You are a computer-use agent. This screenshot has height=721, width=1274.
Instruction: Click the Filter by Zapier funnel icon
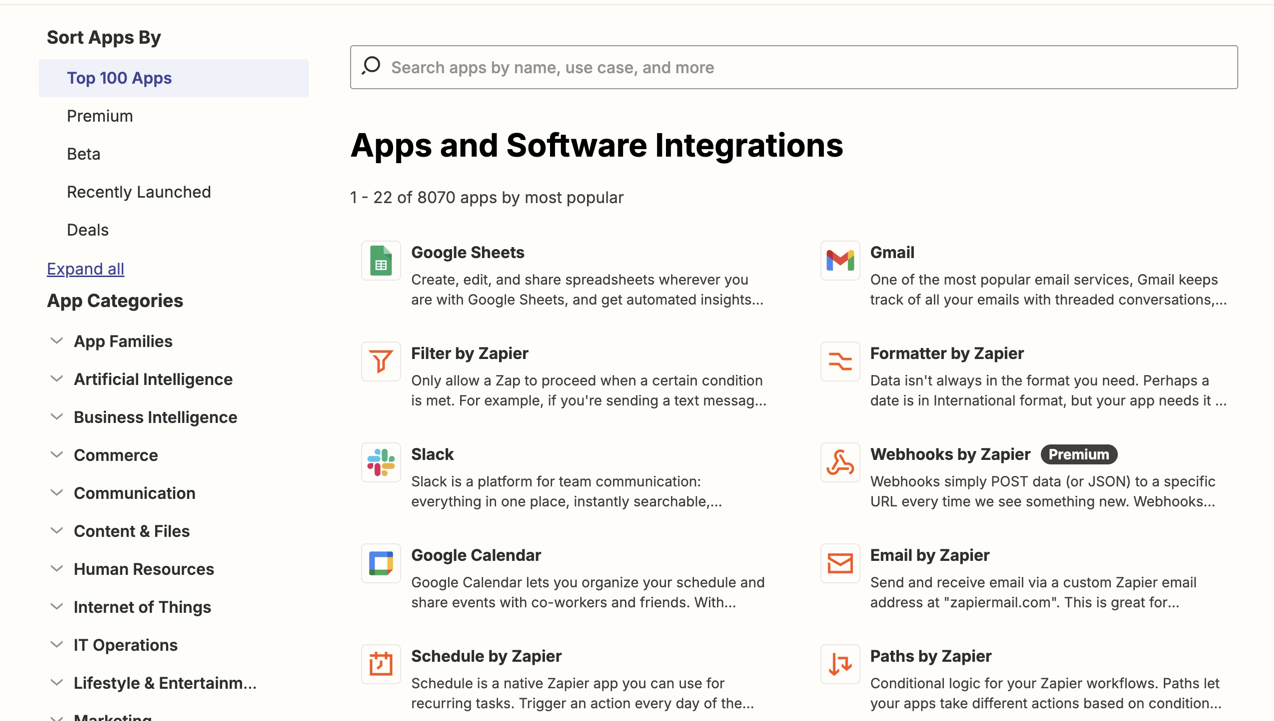pos(380,361)
